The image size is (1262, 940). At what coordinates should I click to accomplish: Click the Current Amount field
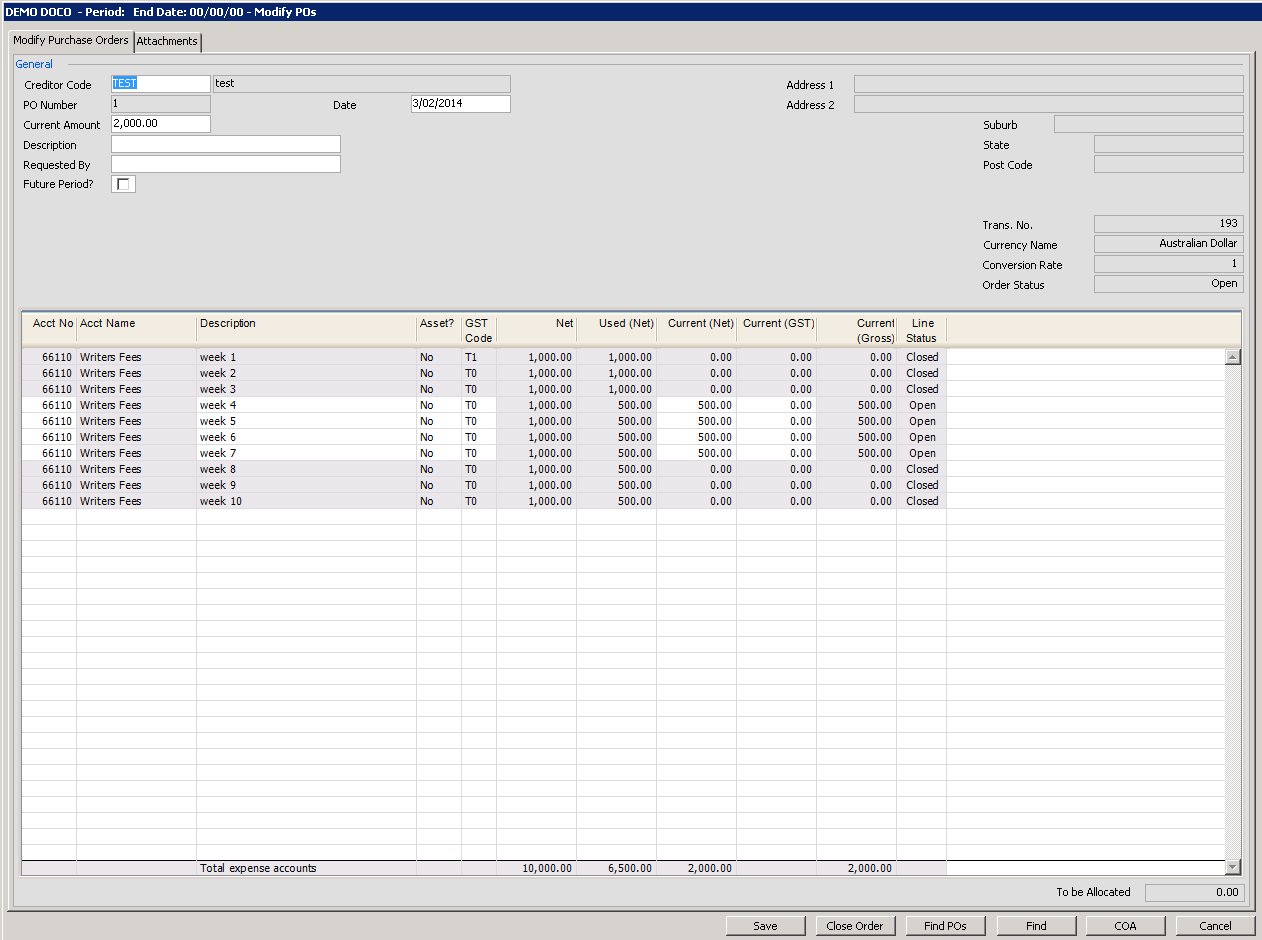click(161, 124)
